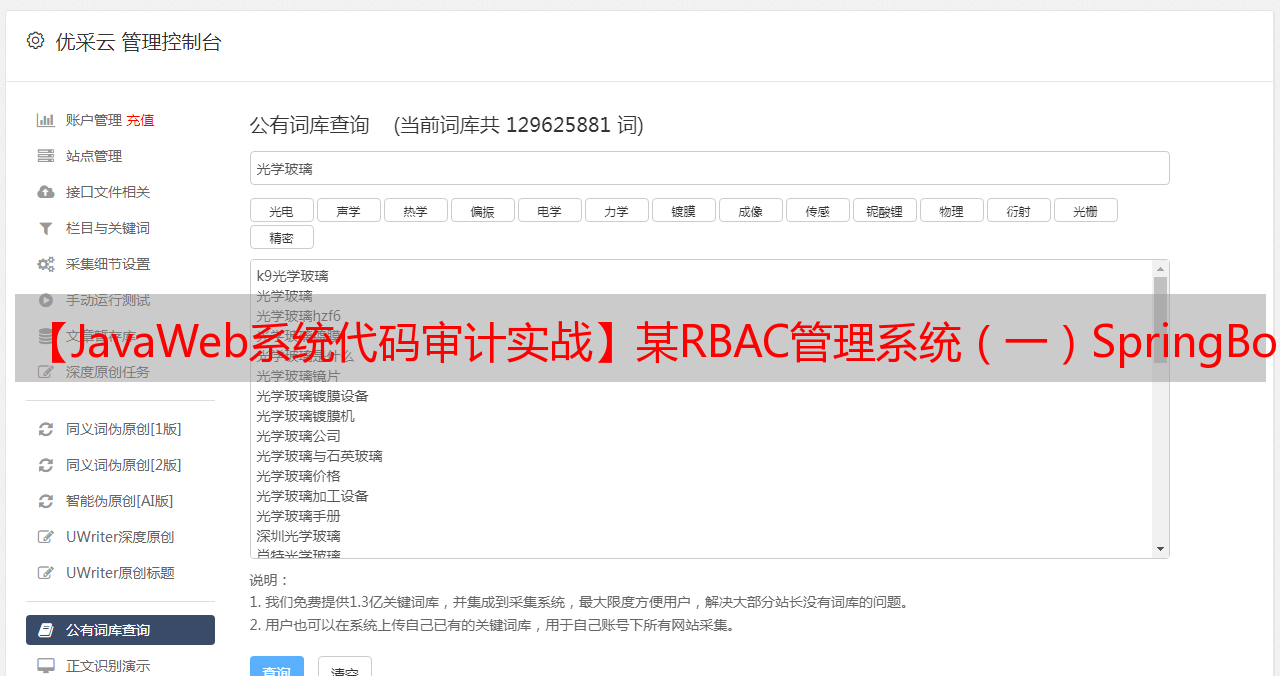Viewport: 1280px width, 676px height.
Task: Click the 优采云 管理控制台 title
Action: point(138,42)
